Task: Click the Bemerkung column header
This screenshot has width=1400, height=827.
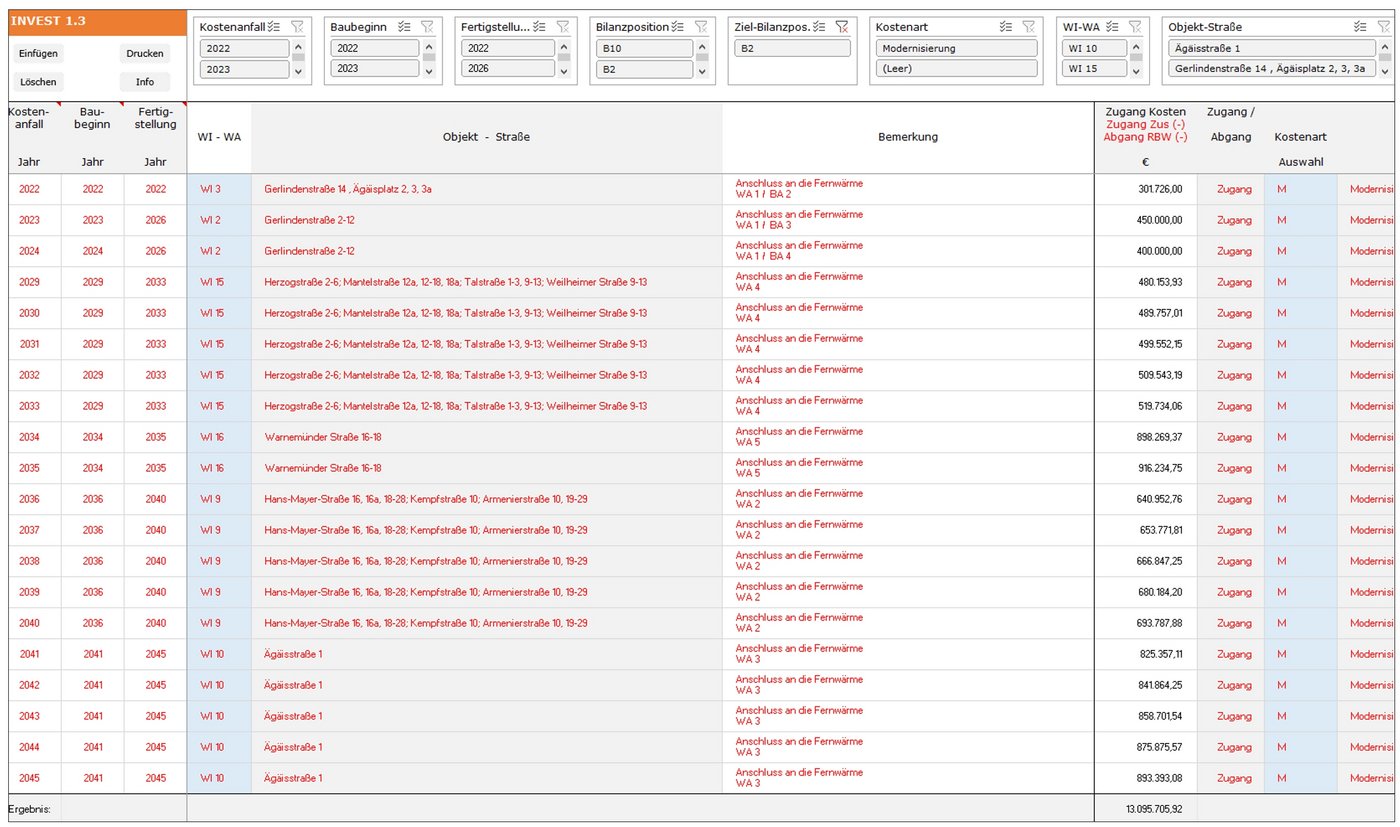Action: pyautogui.click(x=908, y=137)
